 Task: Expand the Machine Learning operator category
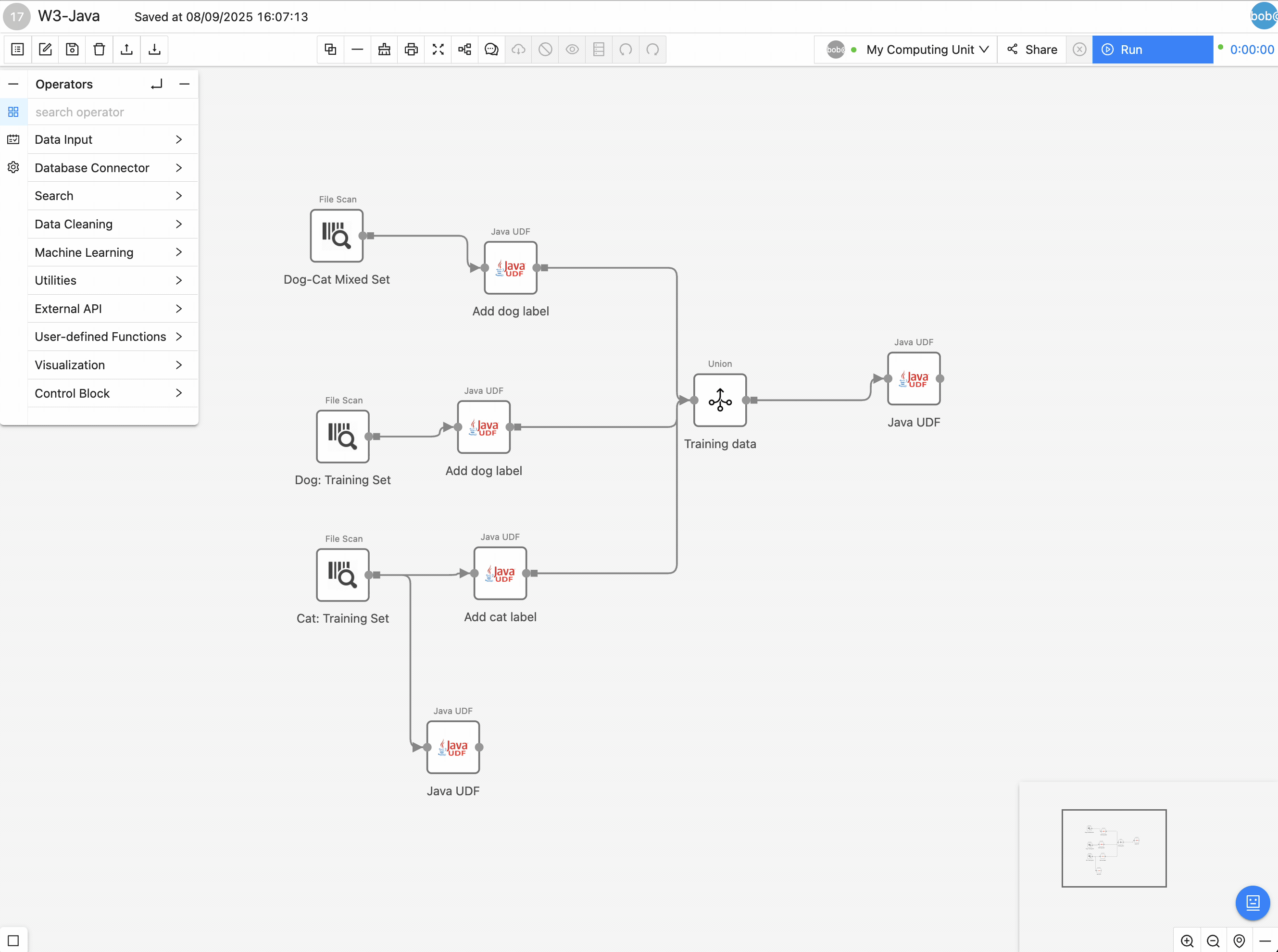[108, 252]
